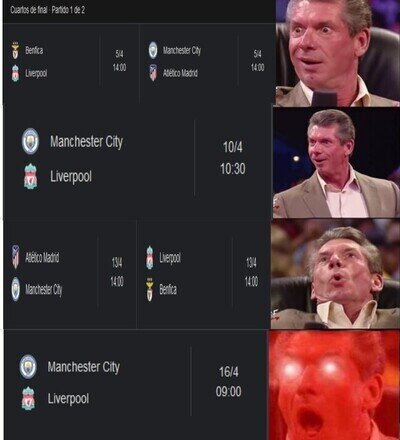The image size is (400, 440).
Task: Click the large Manchester City crest, 10/4 match
Action: (x=30, y=141)
